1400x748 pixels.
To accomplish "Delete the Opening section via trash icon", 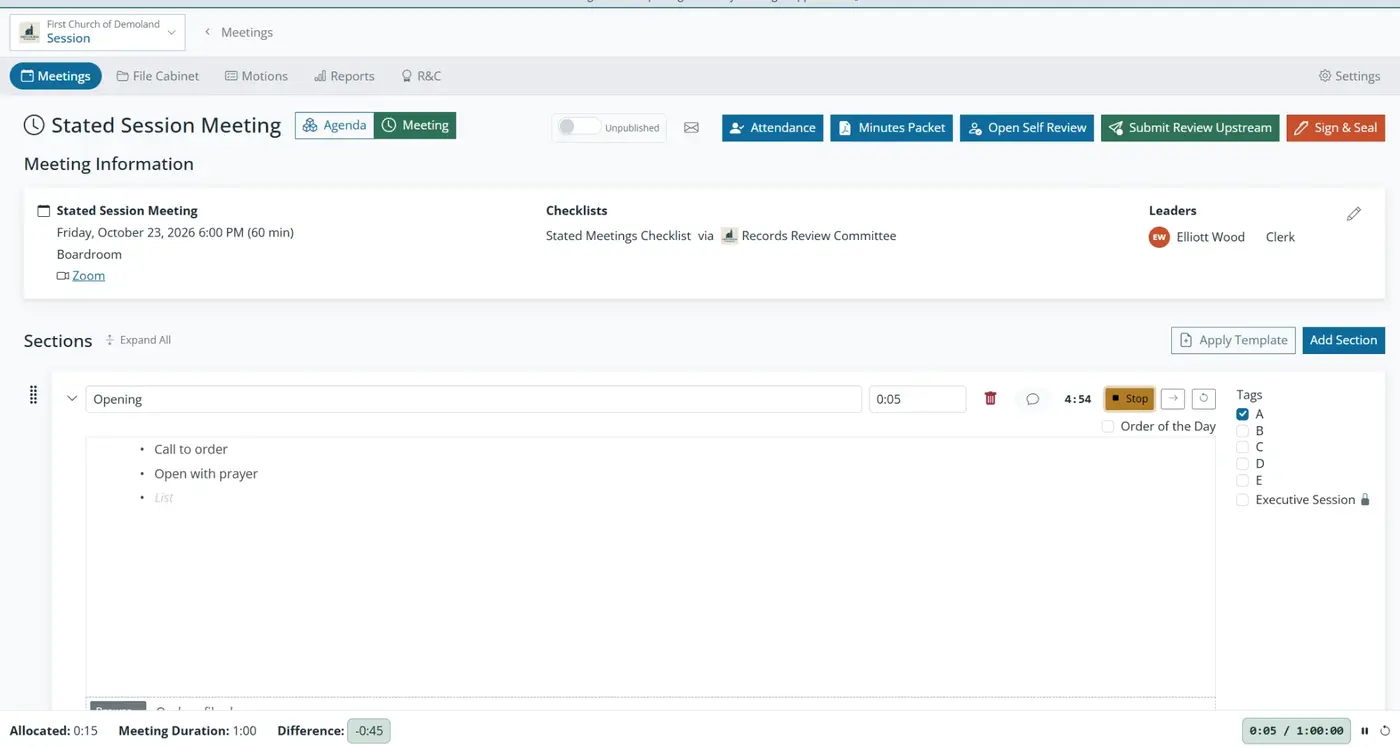I will [x=990, y=398].
